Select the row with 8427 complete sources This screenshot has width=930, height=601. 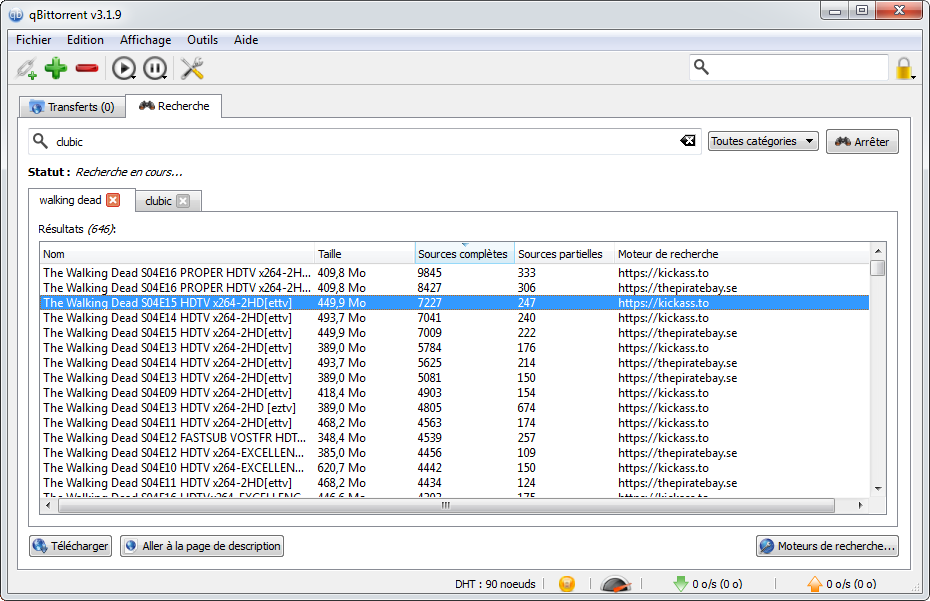(x=454, y=288)
